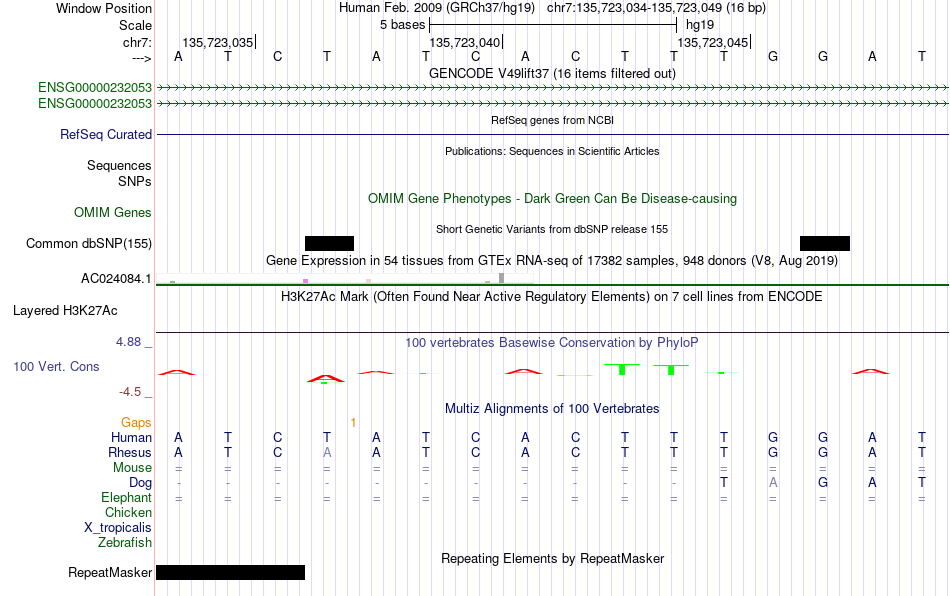
Task: Click the Zebrafish species row label
Action: point(125,543)
